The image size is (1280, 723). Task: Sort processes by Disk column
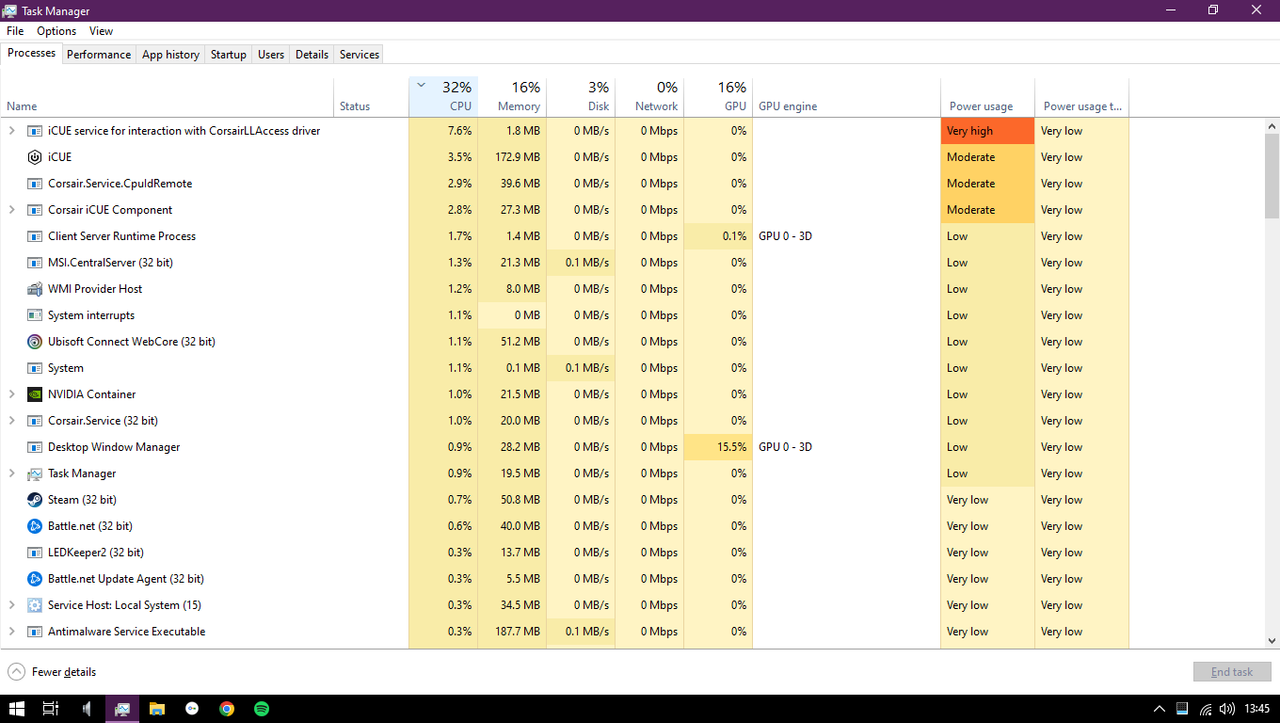click(581, 97)
